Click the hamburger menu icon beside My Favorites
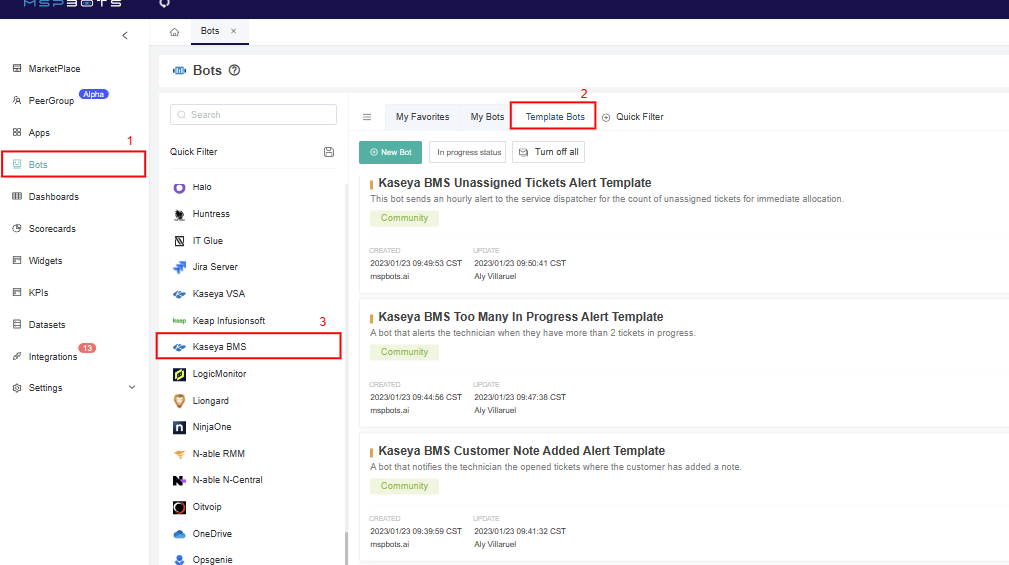 click(x=367, y=117)
